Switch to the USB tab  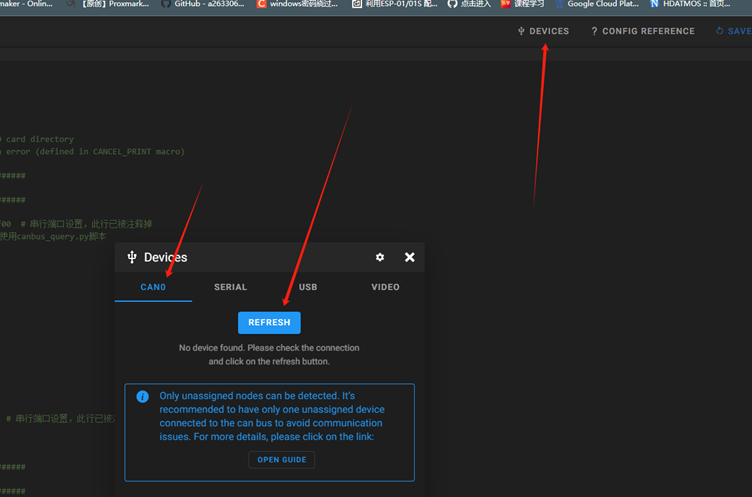(308, 287)
